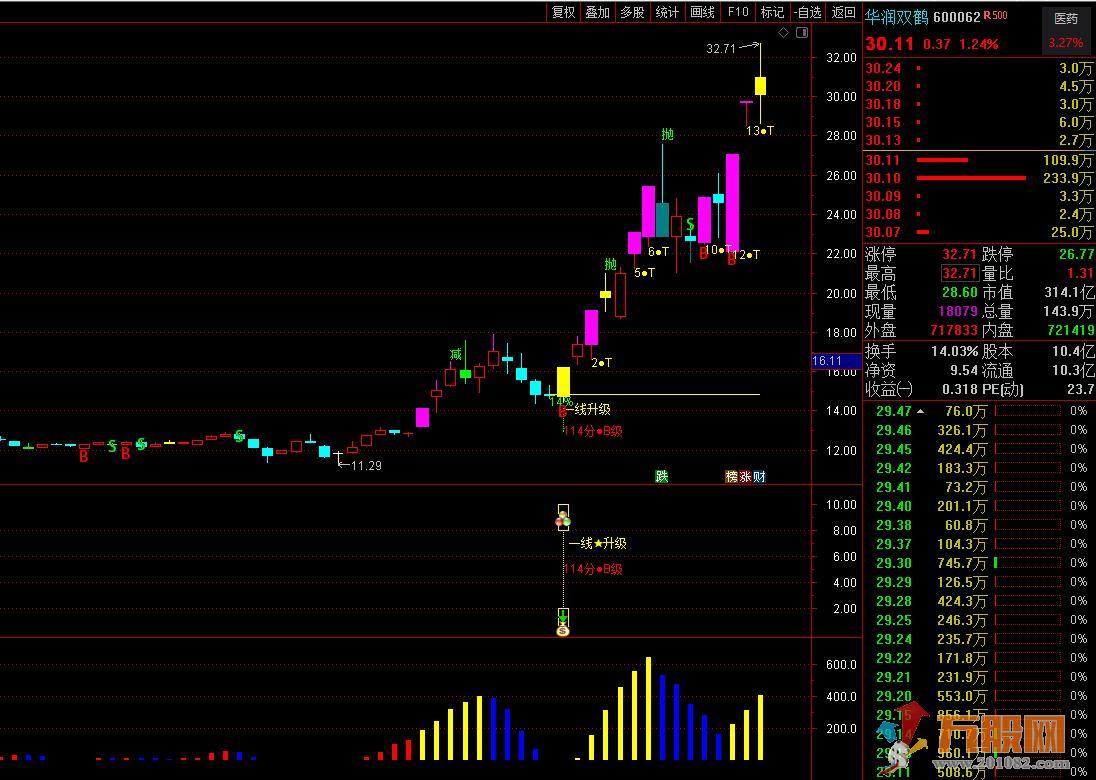Select the 30.18 sell order row
Viewport: 1096px width, 780px height.
pos(979,105)
